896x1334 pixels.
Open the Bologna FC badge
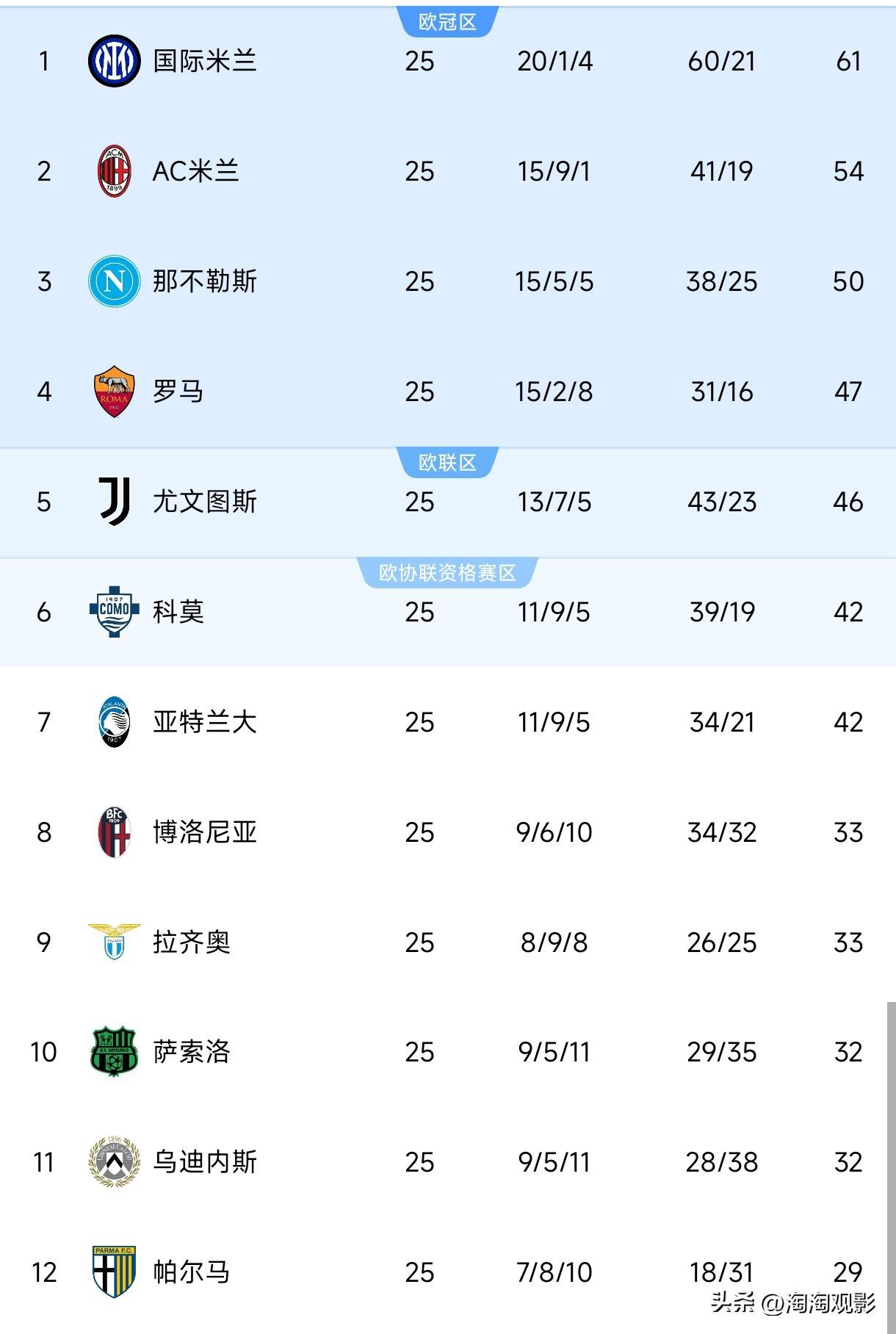[x=114, y=833]
